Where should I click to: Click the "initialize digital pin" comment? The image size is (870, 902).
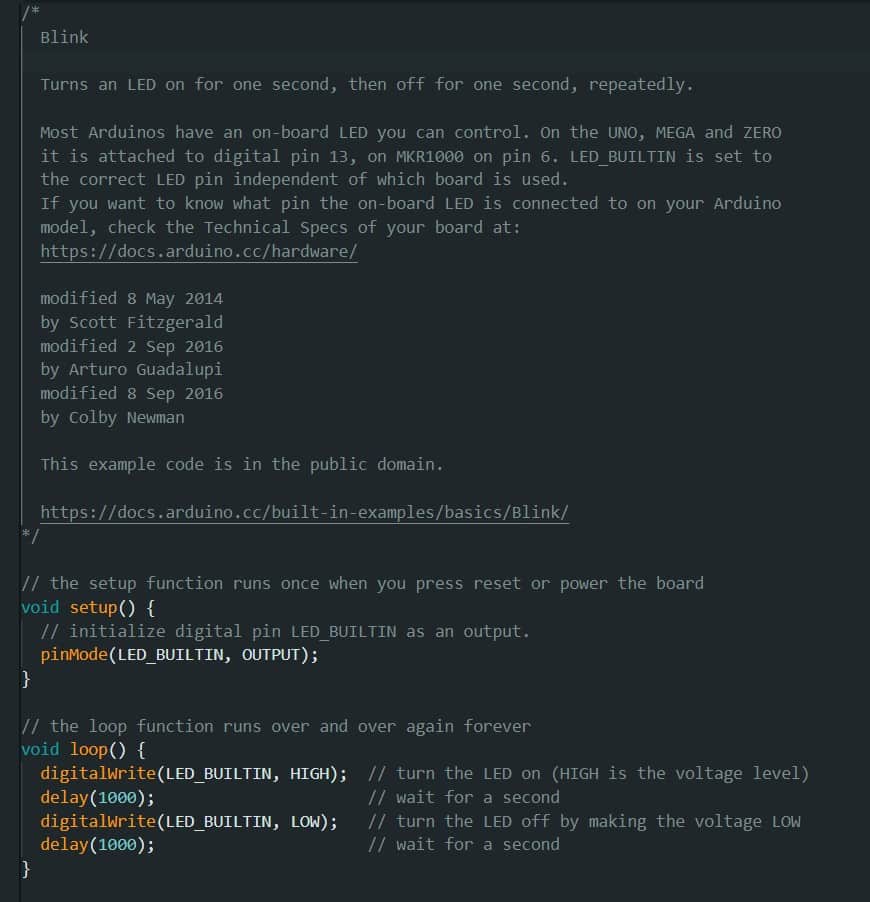285,631
